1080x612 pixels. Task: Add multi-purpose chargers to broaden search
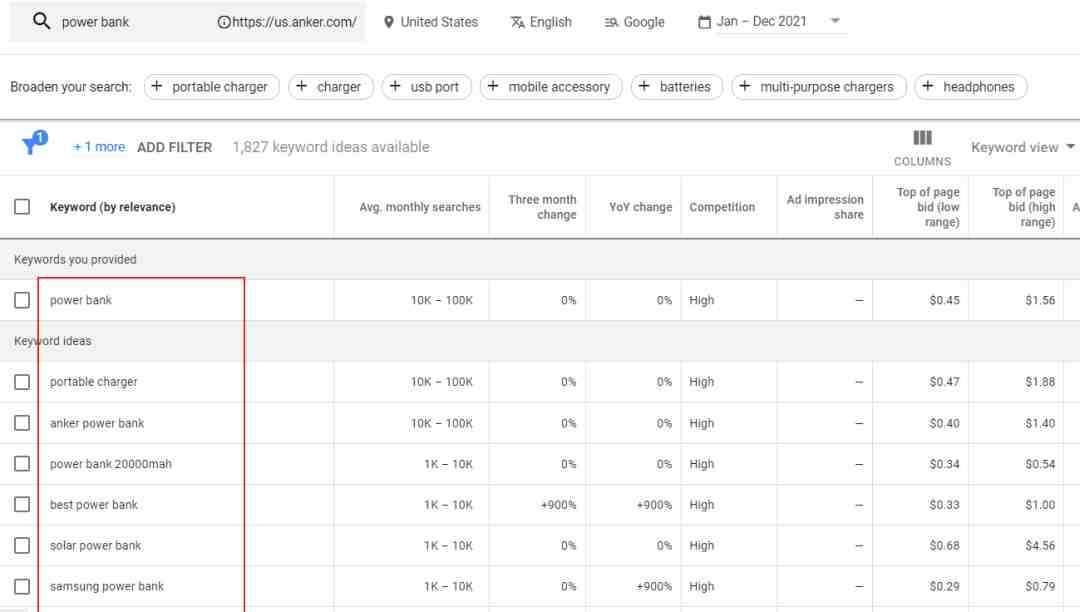pyautogui.click(x=819, y=87)
